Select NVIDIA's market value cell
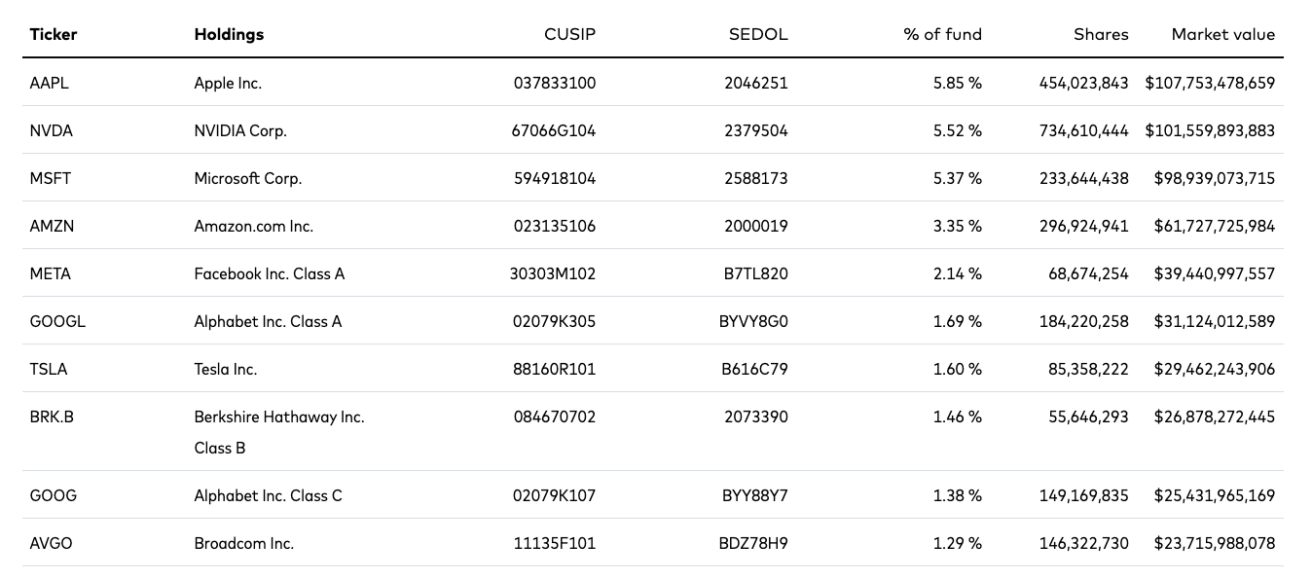This screenshot has width=1312, height=580. coord(1210,131)
